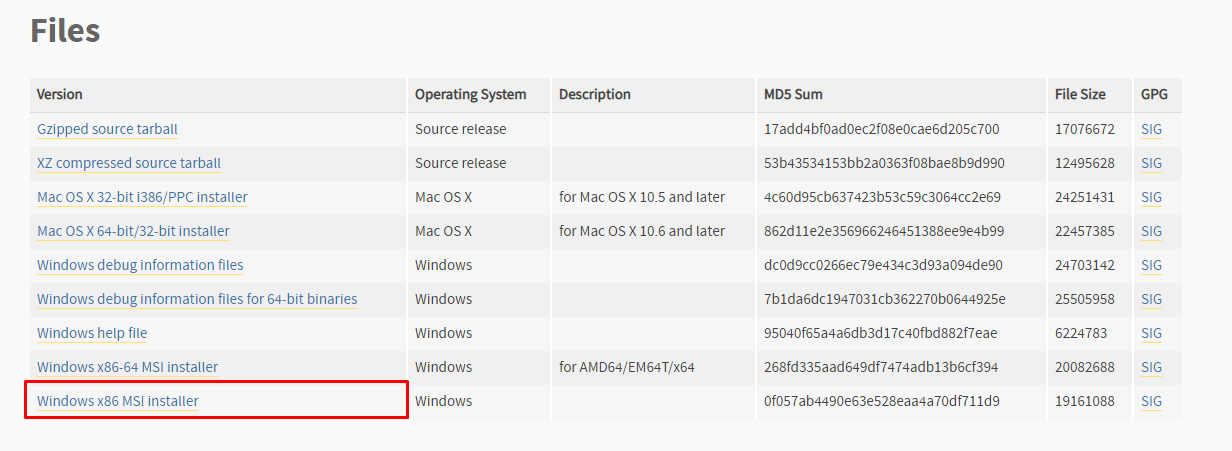Open Mac OS X 64-bit/32-bit installer link
The height and width of the screenshot is (451, 1232).
[133, 231]
